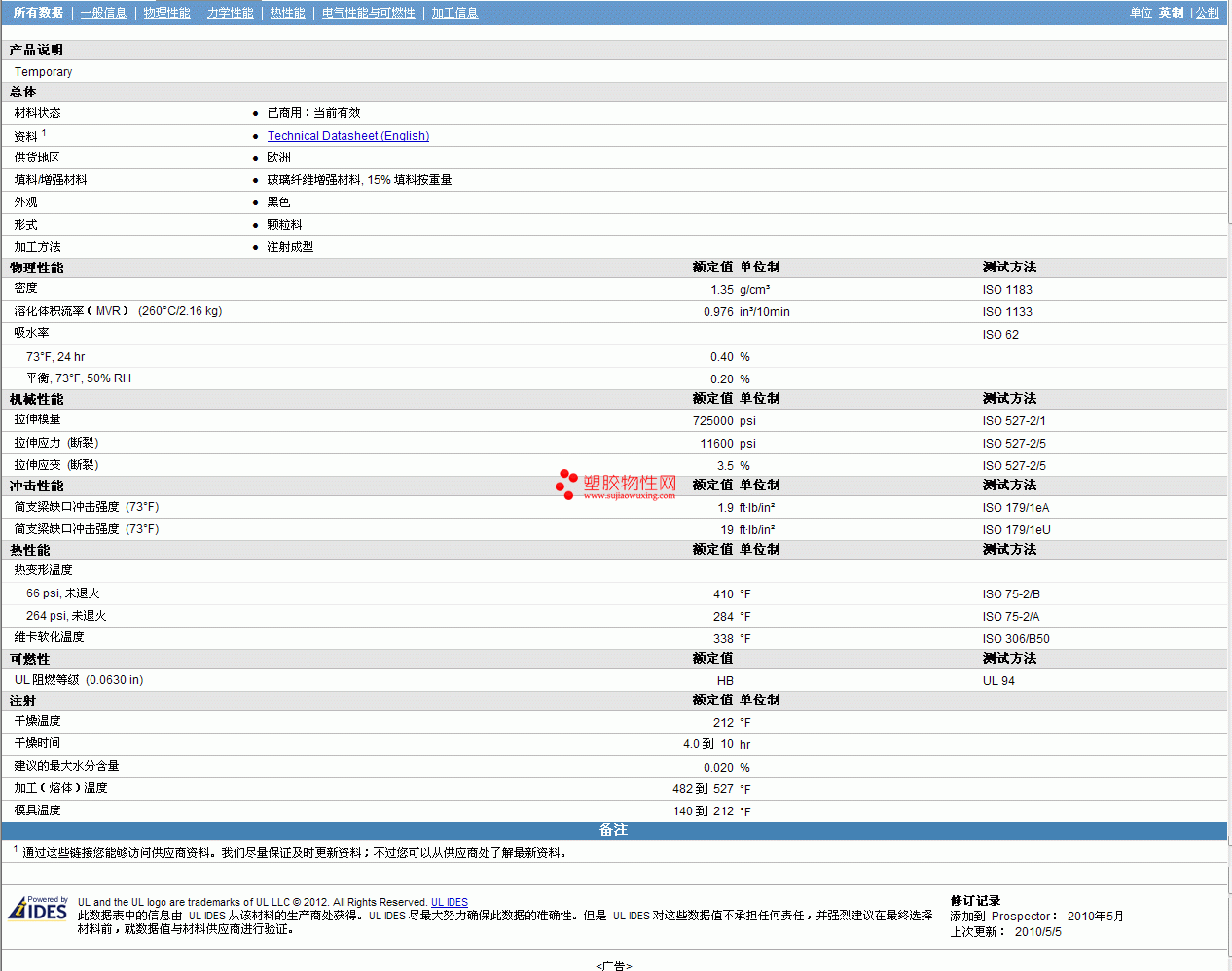Click the Temporary product description
Image resolution: width=1232 pixels, height=971 pixels.
[x=43, y=72]
